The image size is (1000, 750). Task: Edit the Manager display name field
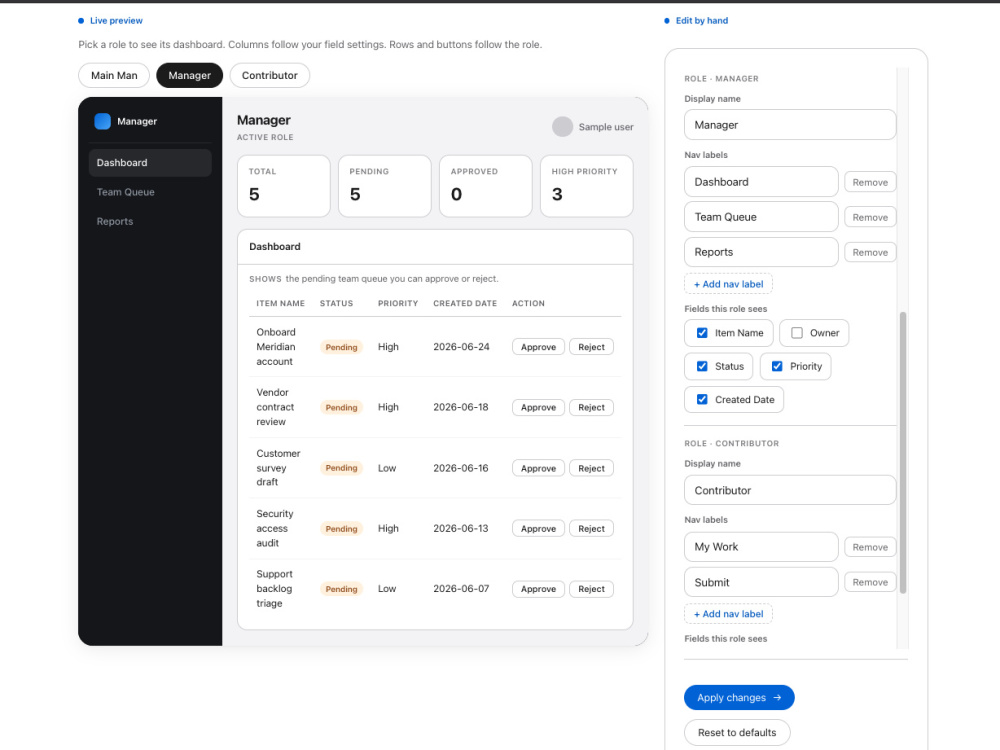click(x=790, y=125)
